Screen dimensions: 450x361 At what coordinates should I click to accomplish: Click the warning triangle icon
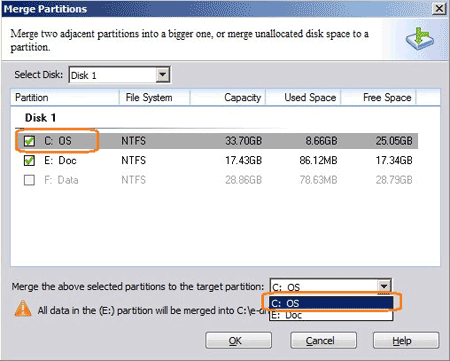click(23, 309)
